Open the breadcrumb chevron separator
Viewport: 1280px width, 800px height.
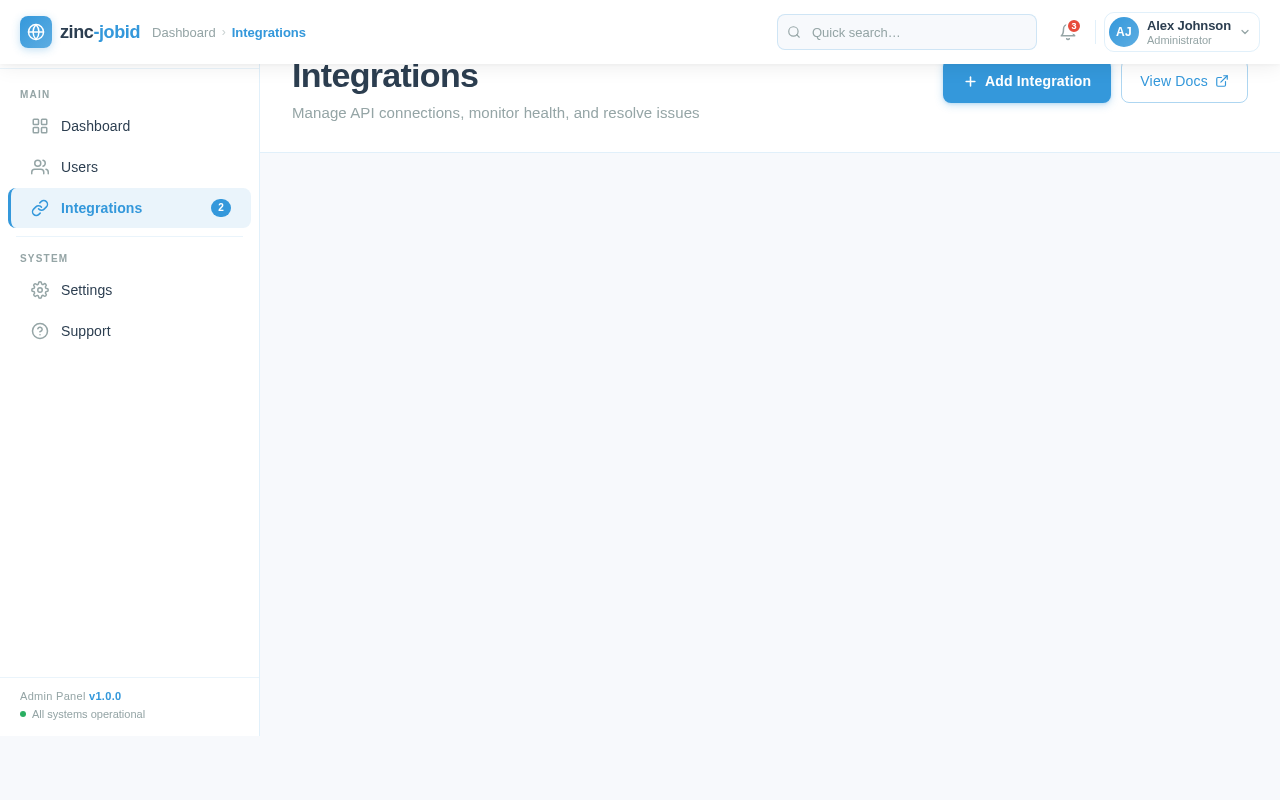click(x=224, y=32)
